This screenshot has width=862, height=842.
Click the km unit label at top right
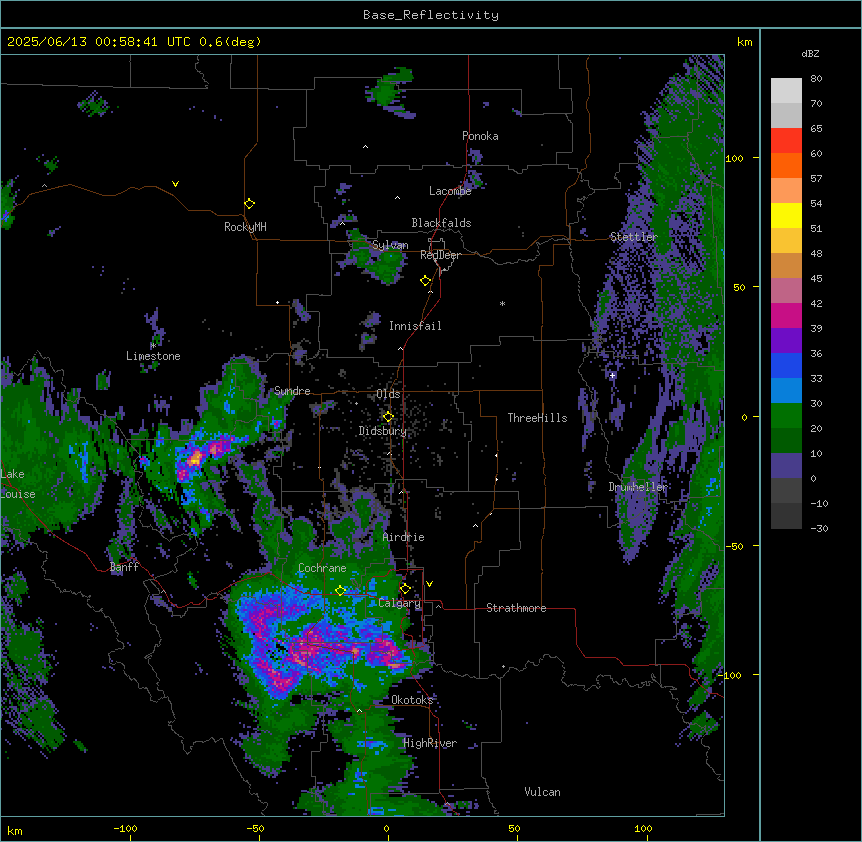coord(745,42)
